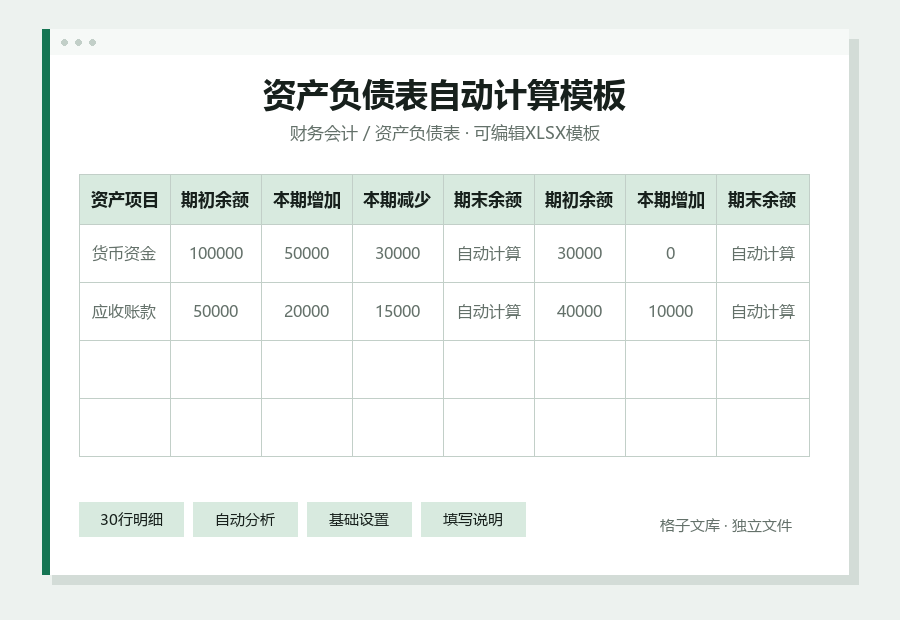Image resolution: width=900 pixels, height=620 pixels.
Task: Click the 本期增加 header just before 本期减少
Action: pos(307,200)
